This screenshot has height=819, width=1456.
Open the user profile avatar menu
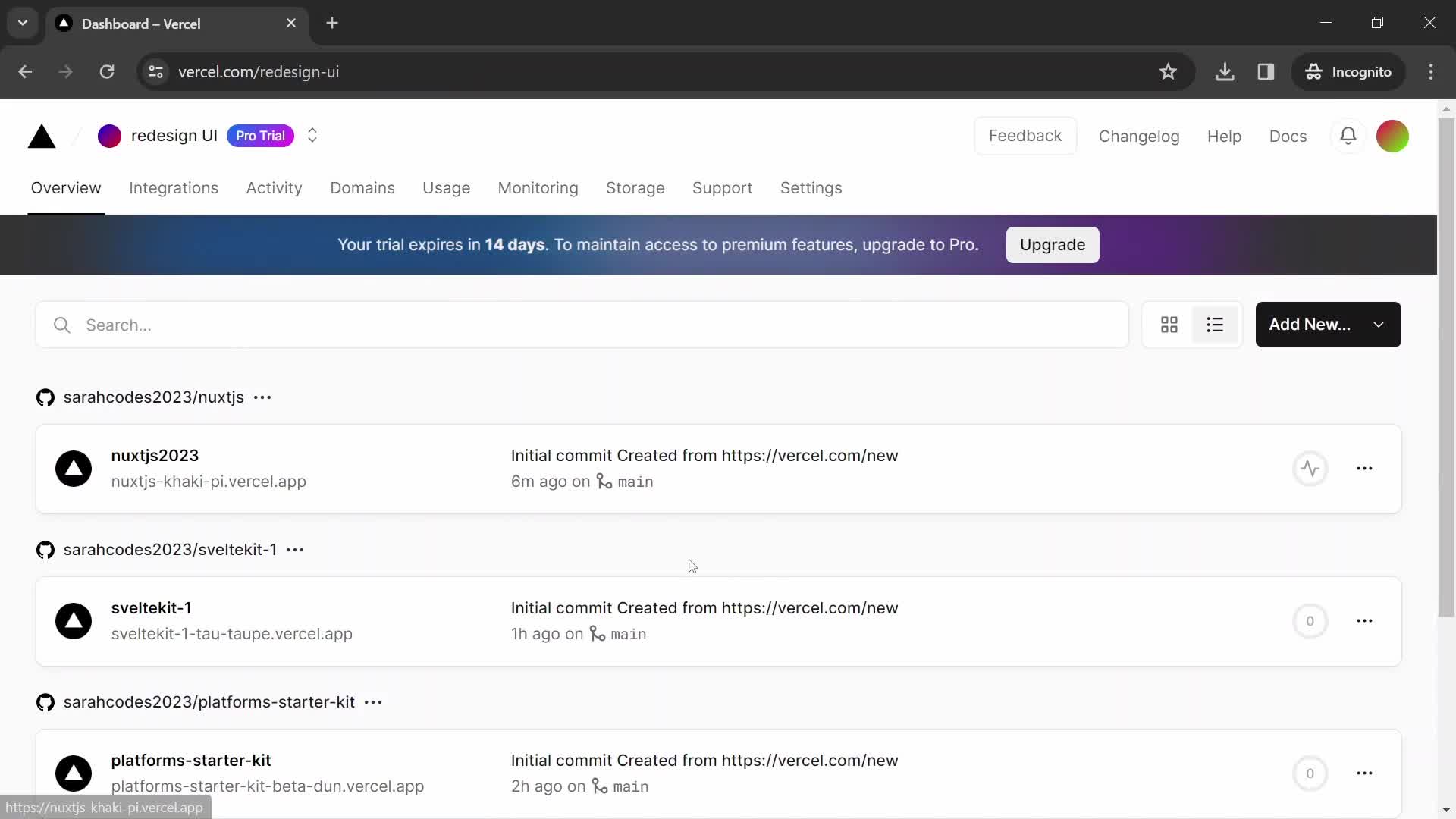[x=1392, y=136]
